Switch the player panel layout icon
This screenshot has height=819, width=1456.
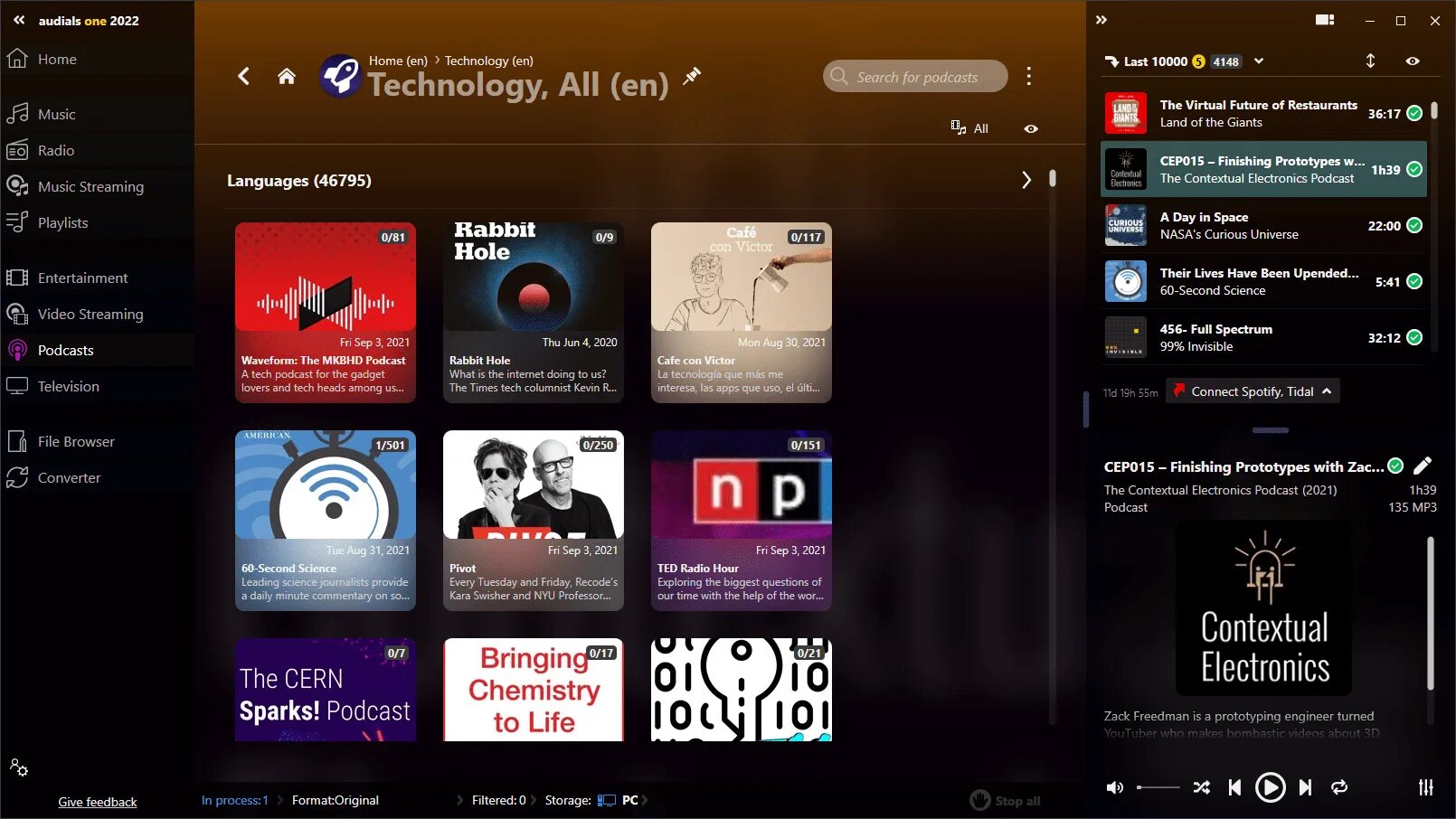[1325, 20]
